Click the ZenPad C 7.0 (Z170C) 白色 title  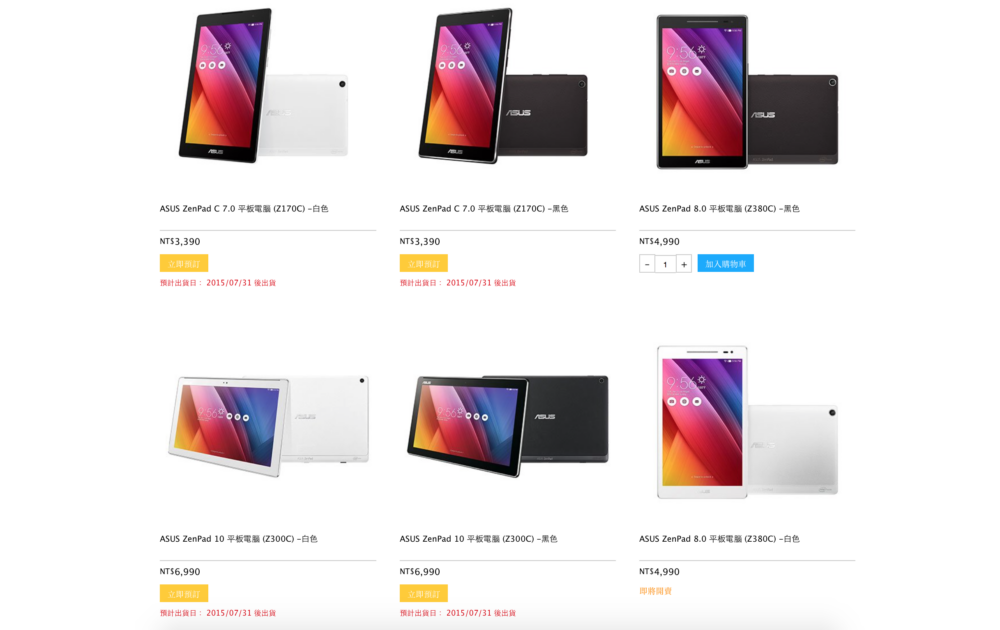click(244, 209)
